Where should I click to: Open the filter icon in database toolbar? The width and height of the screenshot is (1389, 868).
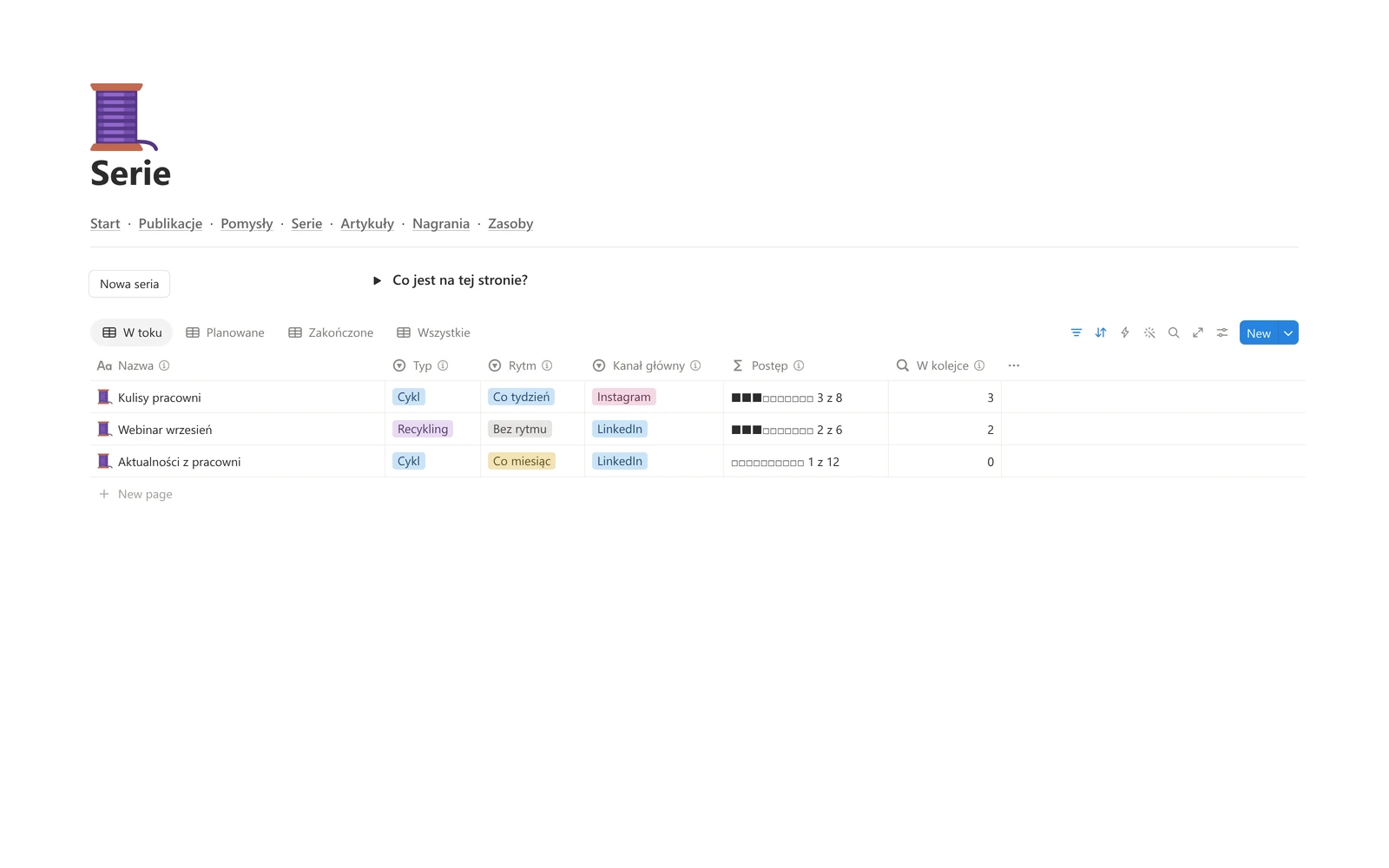coord(1076,332)
